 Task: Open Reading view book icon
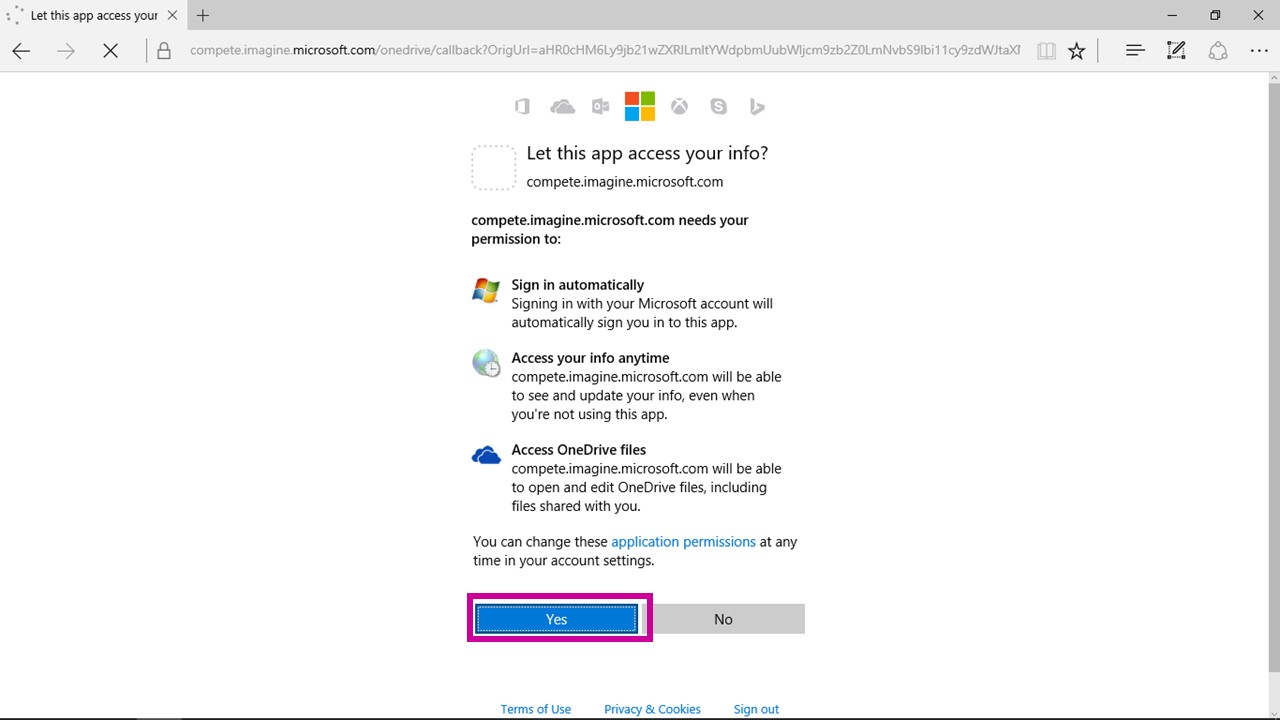click(x=1046, y=51)
